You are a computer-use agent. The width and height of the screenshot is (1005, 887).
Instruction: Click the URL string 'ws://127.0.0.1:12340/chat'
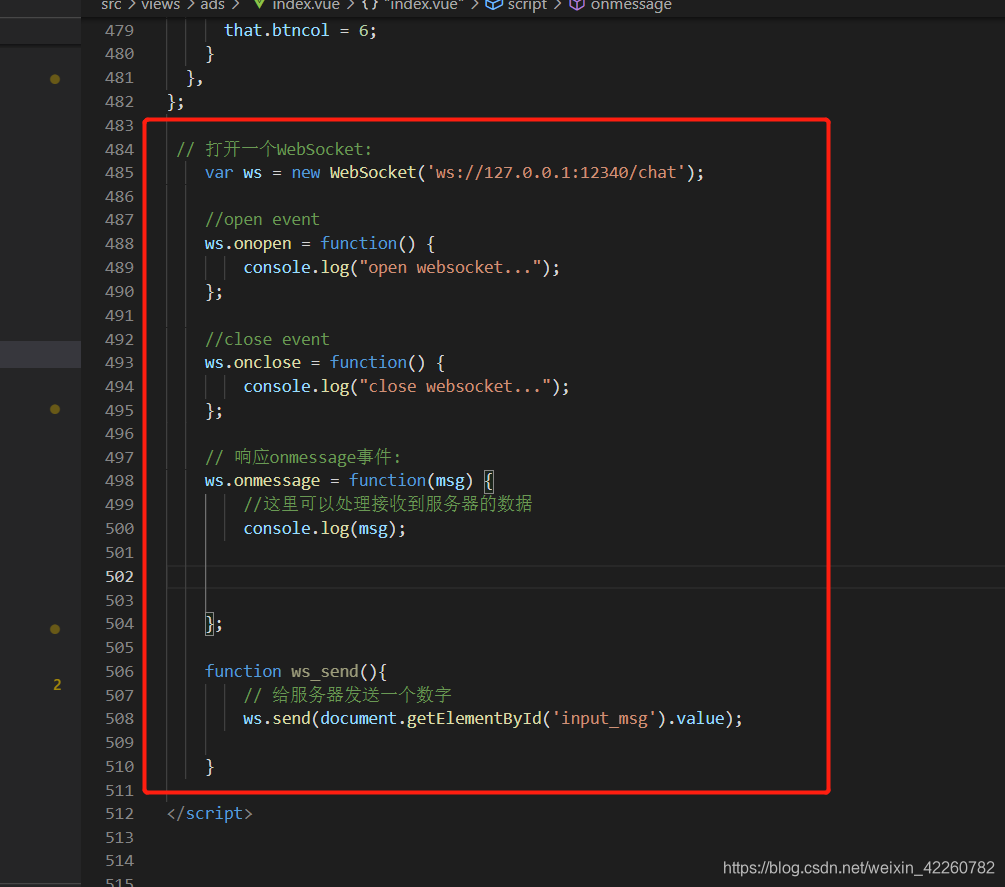coord(556,173)
